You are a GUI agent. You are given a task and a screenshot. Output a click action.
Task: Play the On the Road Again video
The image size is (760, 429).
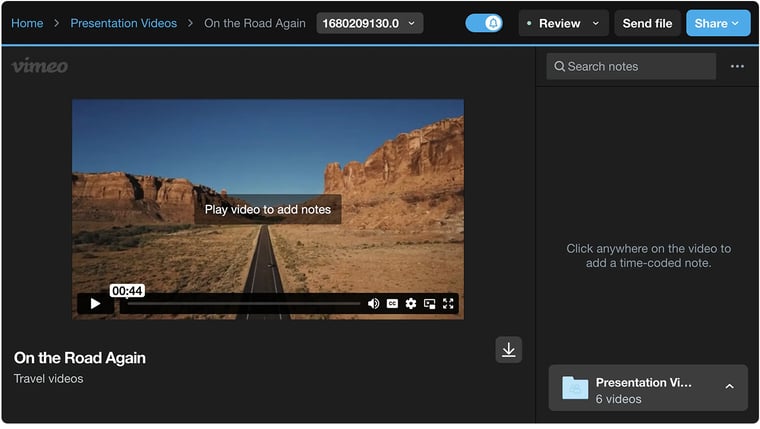click(95, 304)
